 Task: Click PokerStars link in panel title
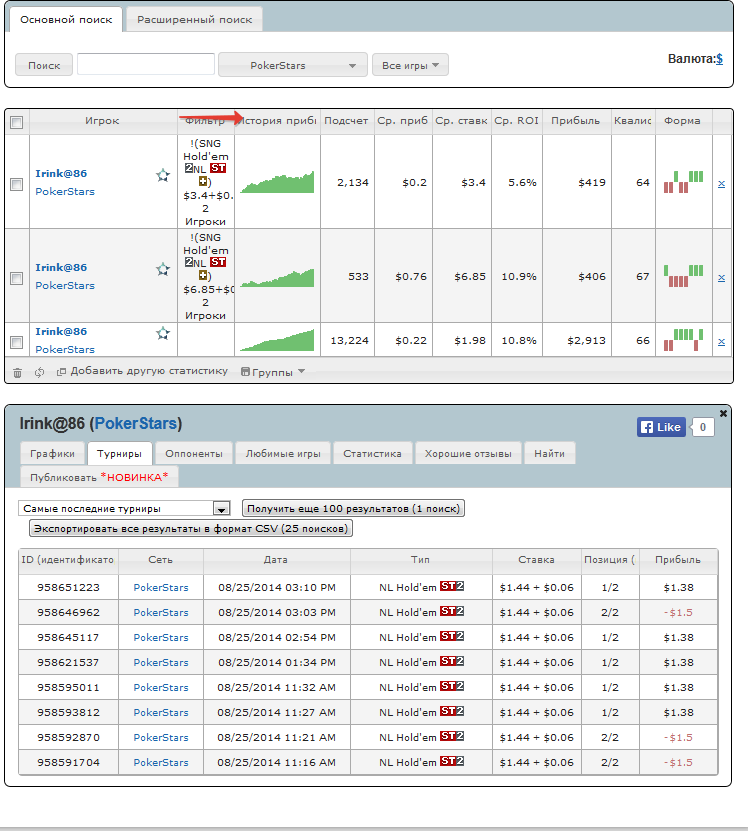click(135, 423)
